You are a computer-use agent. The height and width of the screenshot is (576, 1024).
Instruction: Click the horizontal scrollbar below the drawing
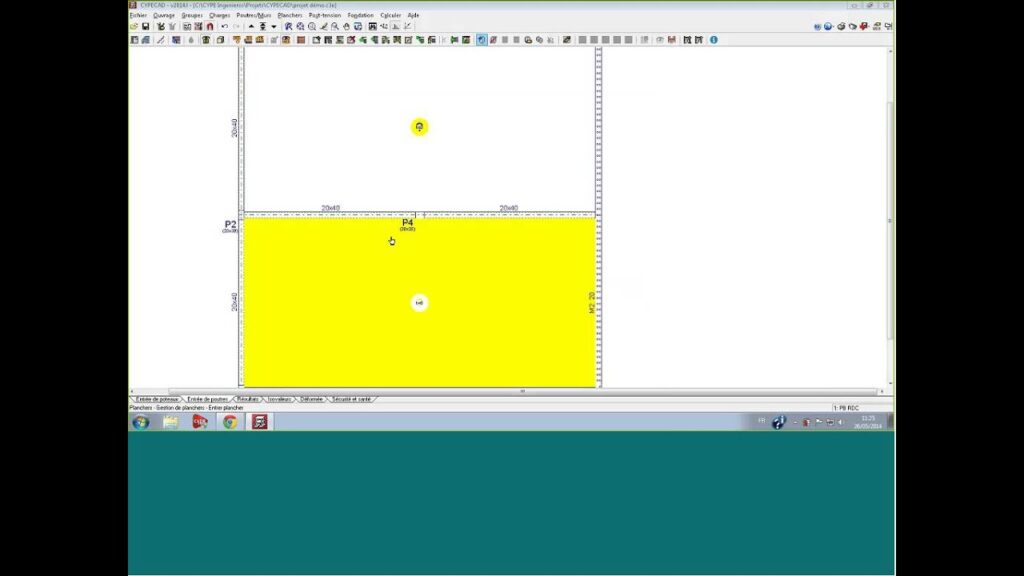520,391
